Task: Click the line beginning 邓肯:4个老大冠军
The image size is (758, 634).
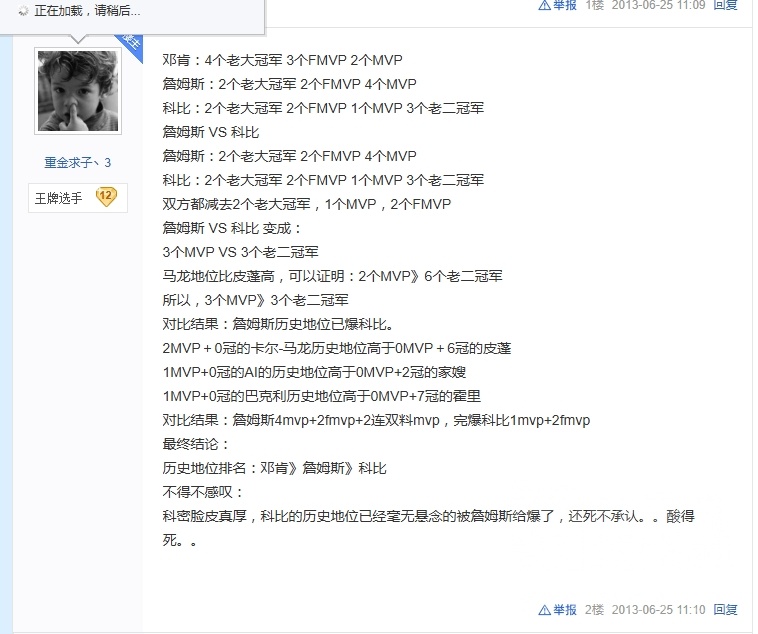Action: pos(282,60)
